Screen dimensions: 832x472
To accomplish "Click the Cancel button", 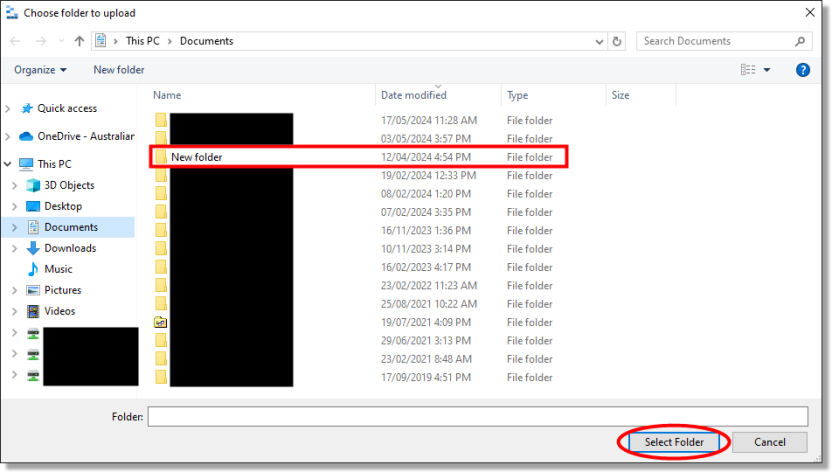I will [769, 442].
